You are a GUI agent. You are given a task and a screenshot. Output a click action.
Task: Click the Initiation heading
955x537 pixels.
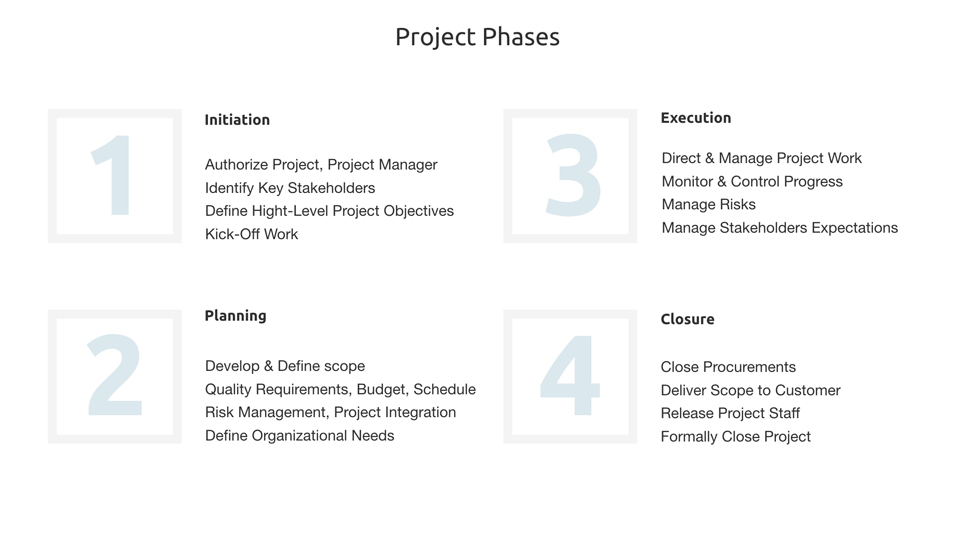pos(237,120)
